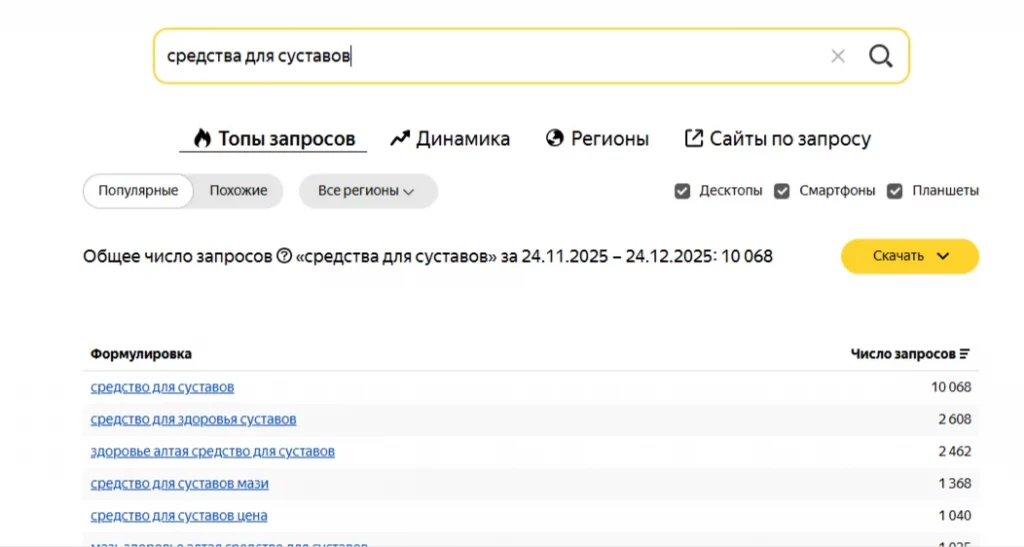Click the value 2 462 in table
Viewport: 1024px width, 547px height.
[955, 451]
